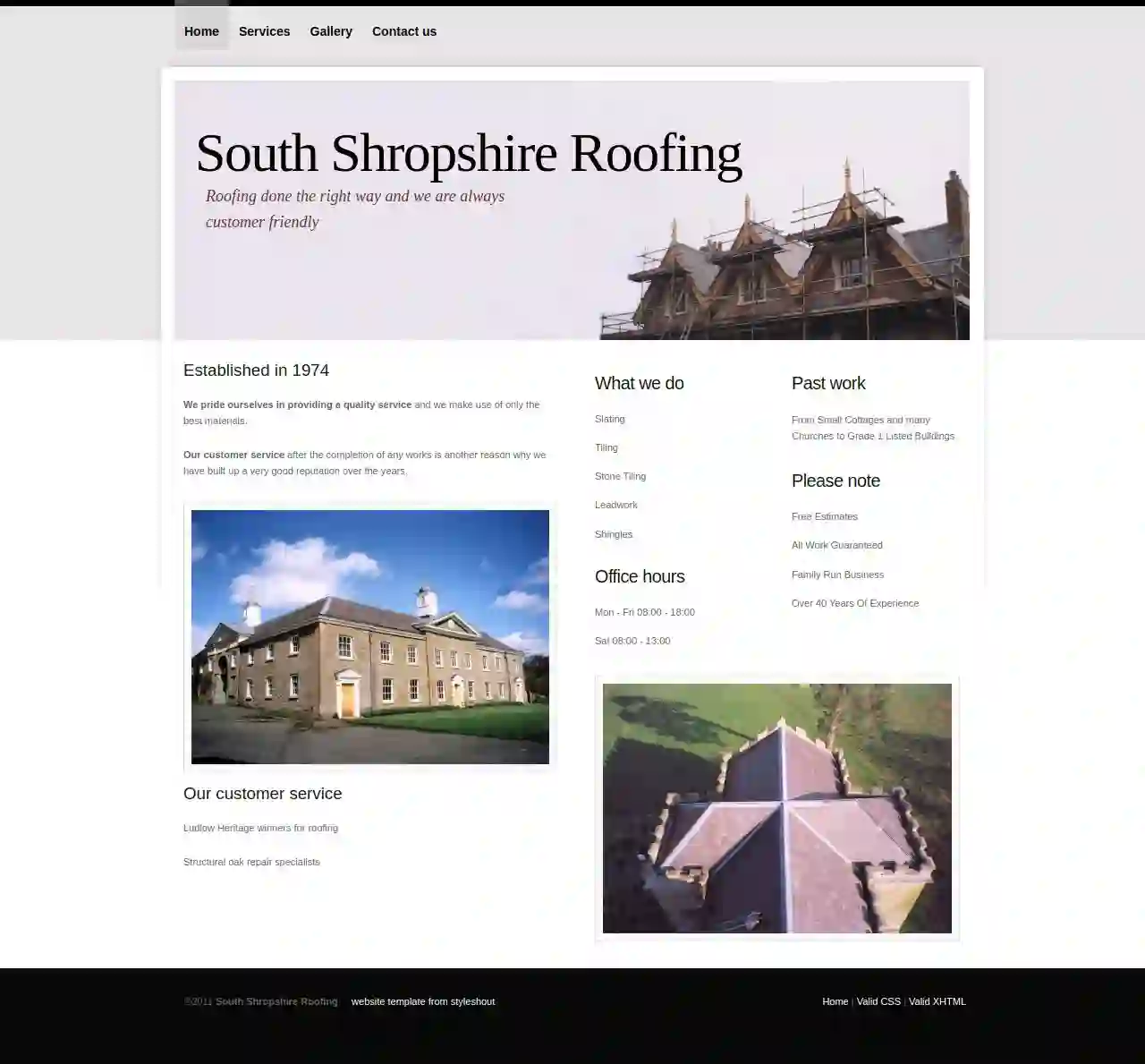
Task: Select the Leadwork list item
Action: (x=616, y=505)
